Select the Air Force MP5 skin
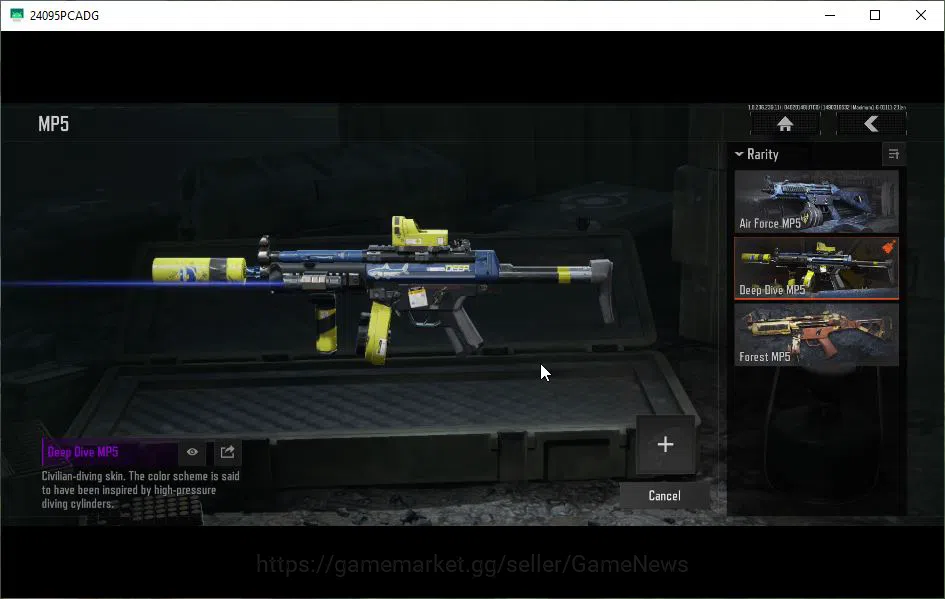Screen dimensions: 945x599 (816, 202)
